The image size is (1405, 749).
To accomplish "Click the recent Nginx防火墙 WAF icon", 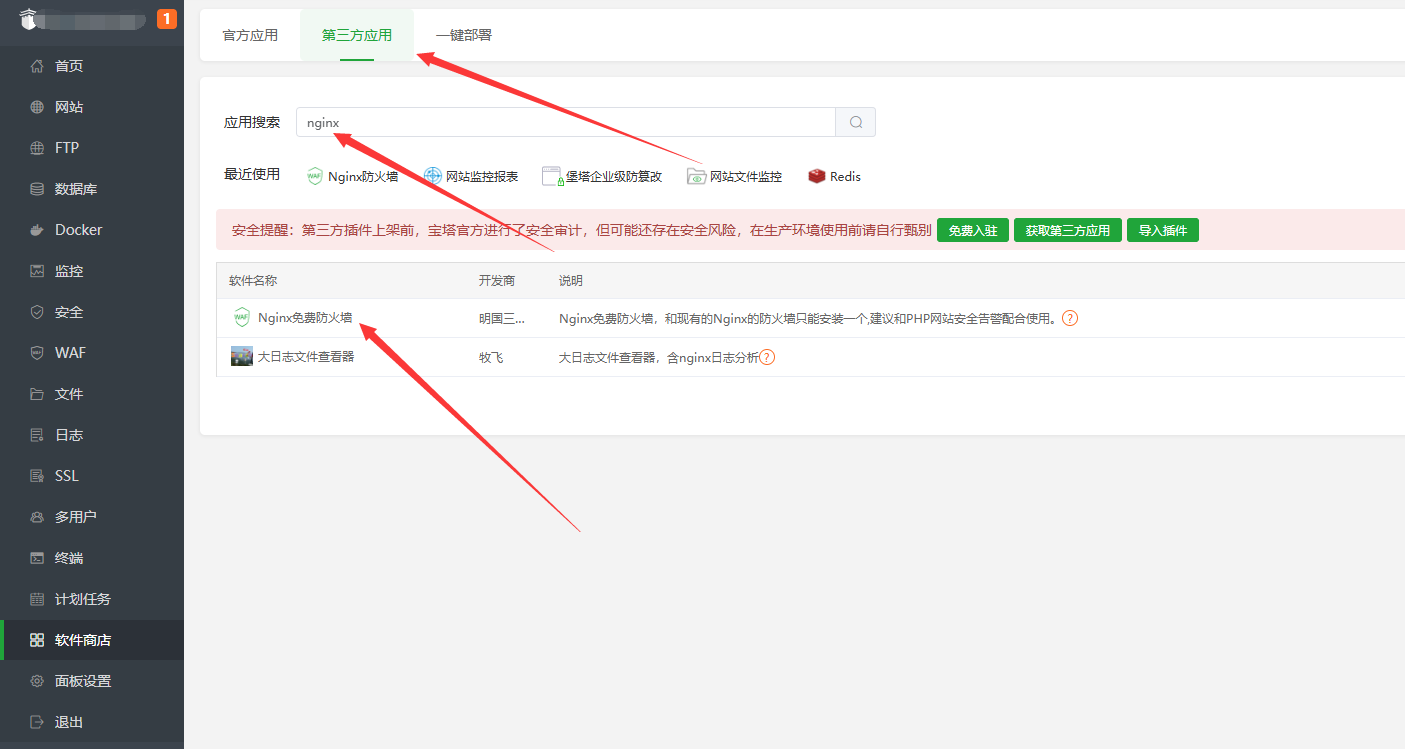I will (x=315, y=176).
